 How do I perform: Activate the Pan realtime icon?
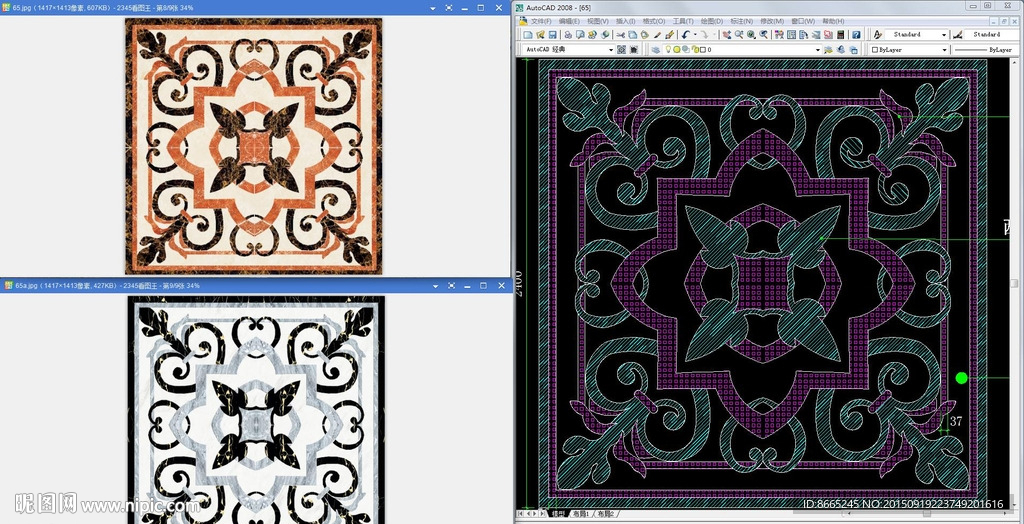727,35
